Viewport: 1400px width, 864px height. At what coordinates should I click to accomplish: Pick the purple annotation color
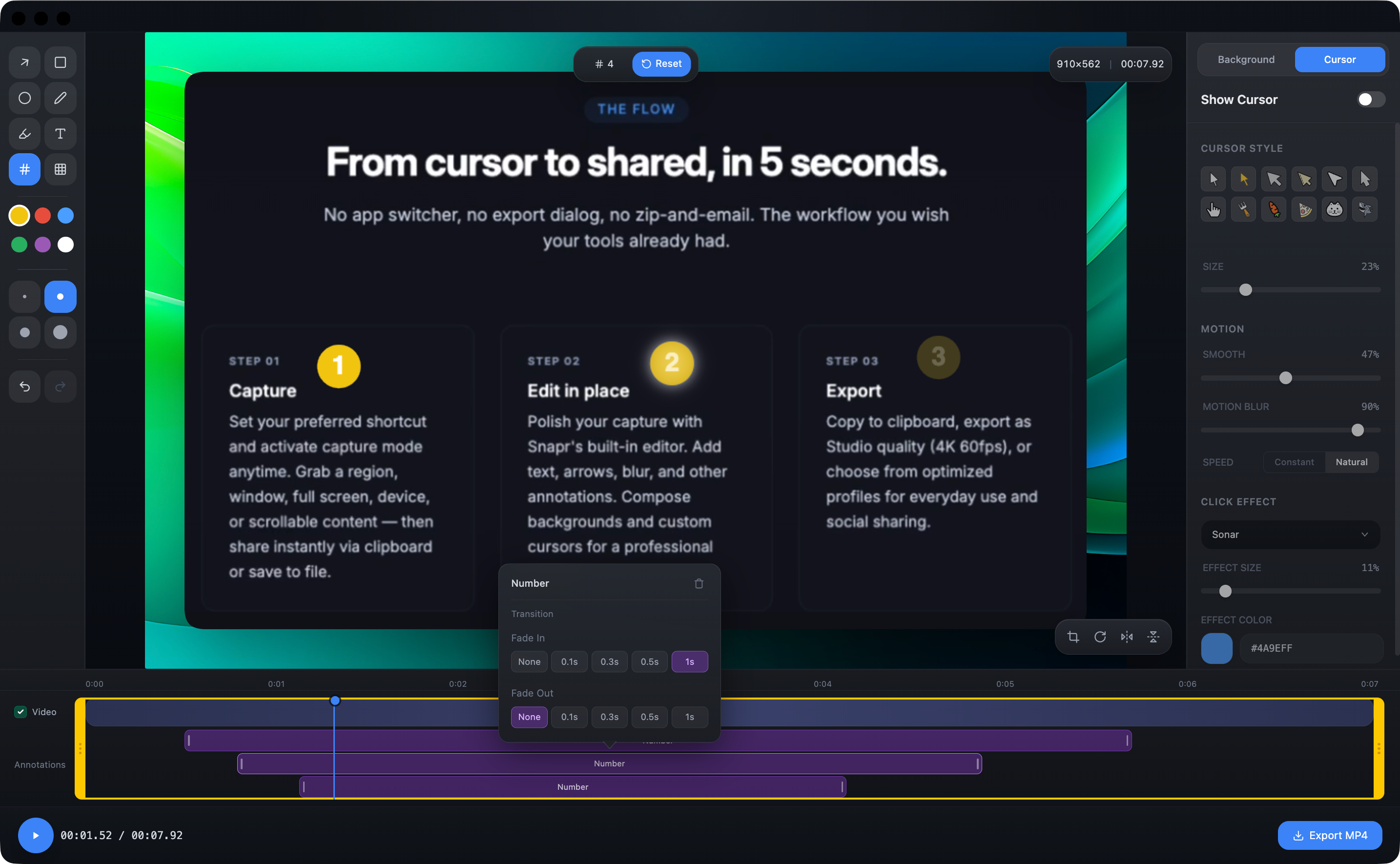tap(42, 245)
